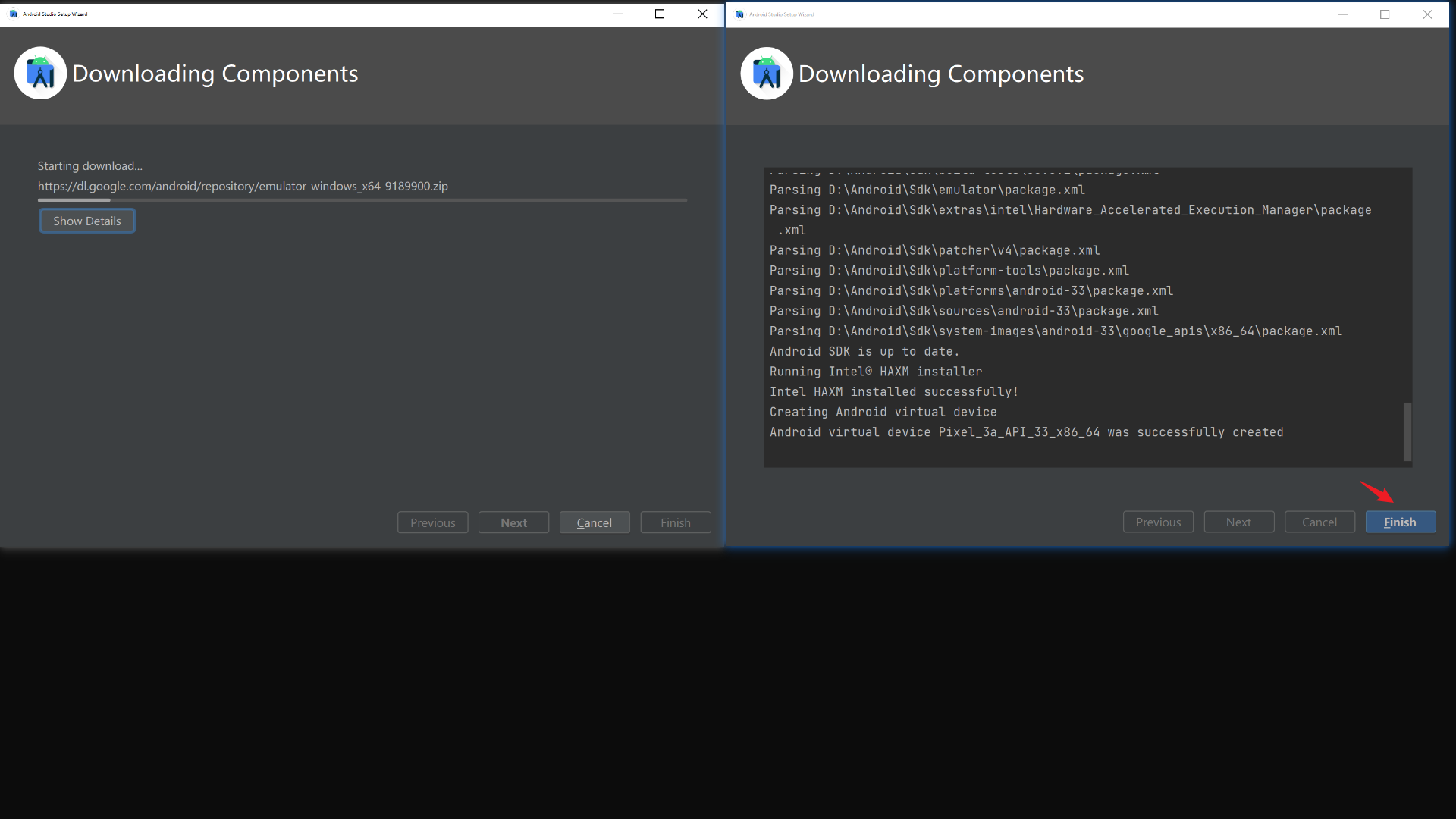Click Finish button in right wizard

pyautogui.click(x=1400, y=522)
